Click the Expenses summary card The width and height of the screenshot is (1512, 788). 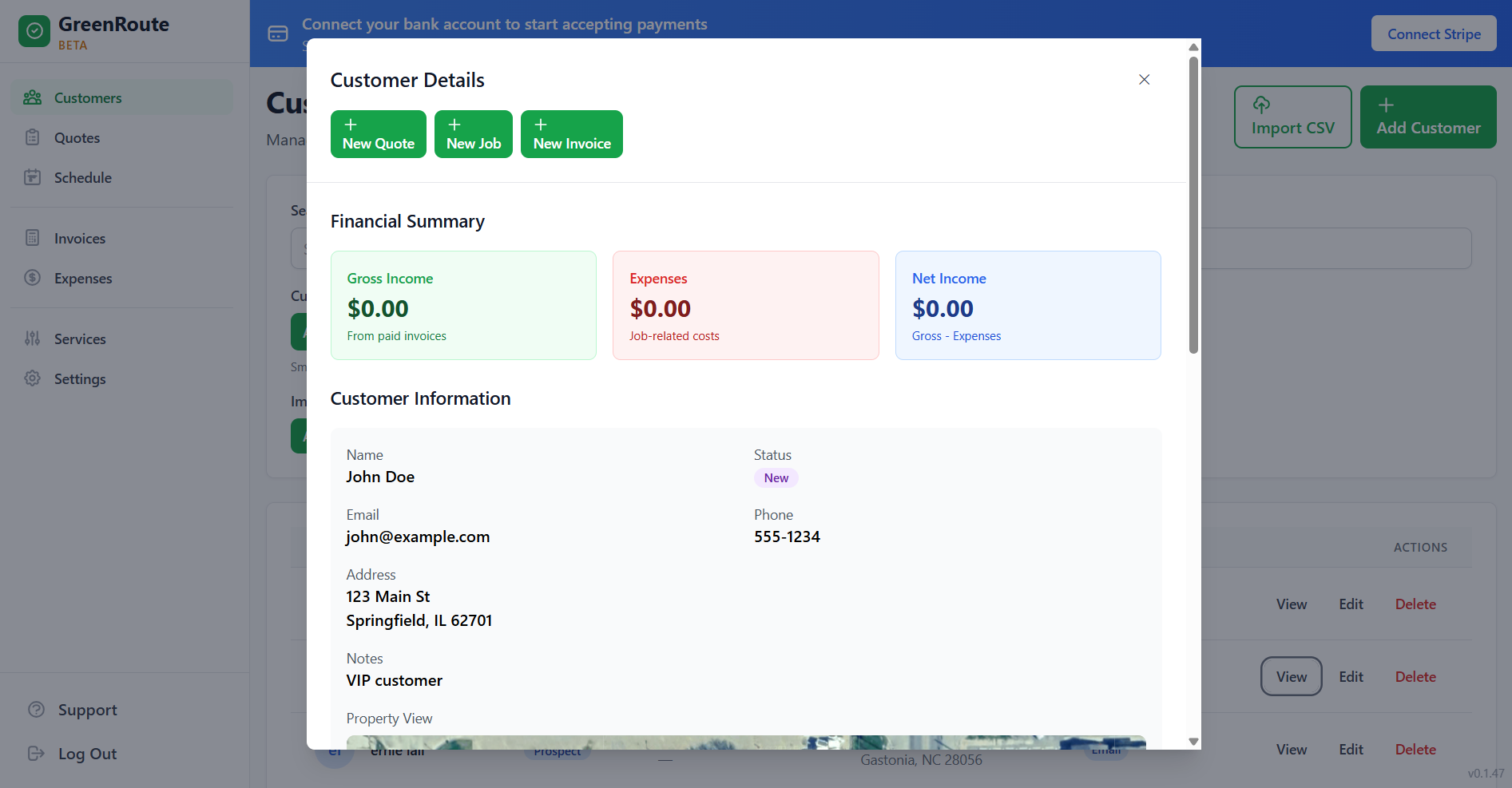pos(746,305)
